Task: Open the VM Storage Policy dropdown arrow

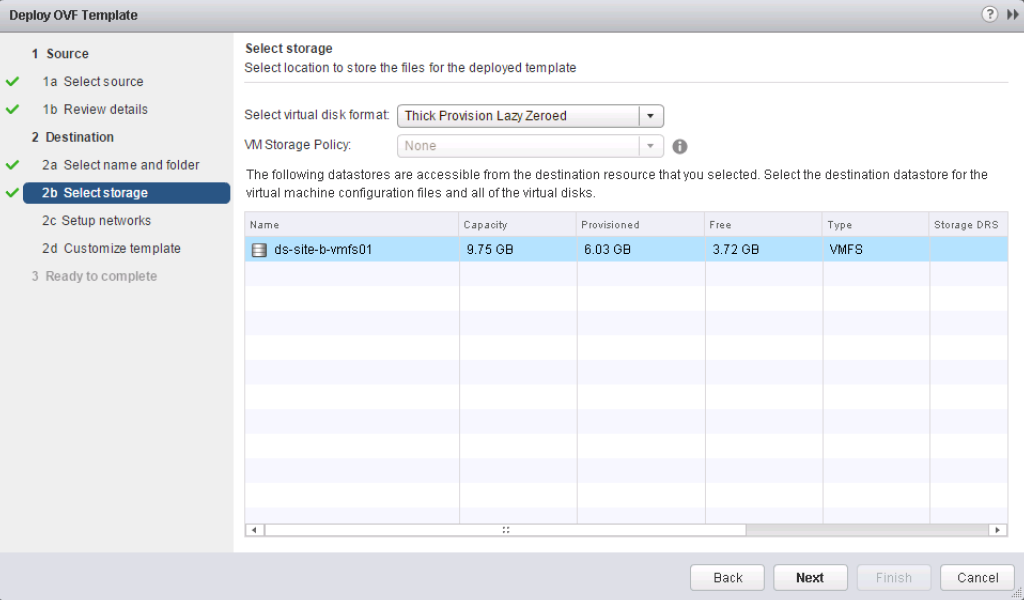Action: [650, 146]
